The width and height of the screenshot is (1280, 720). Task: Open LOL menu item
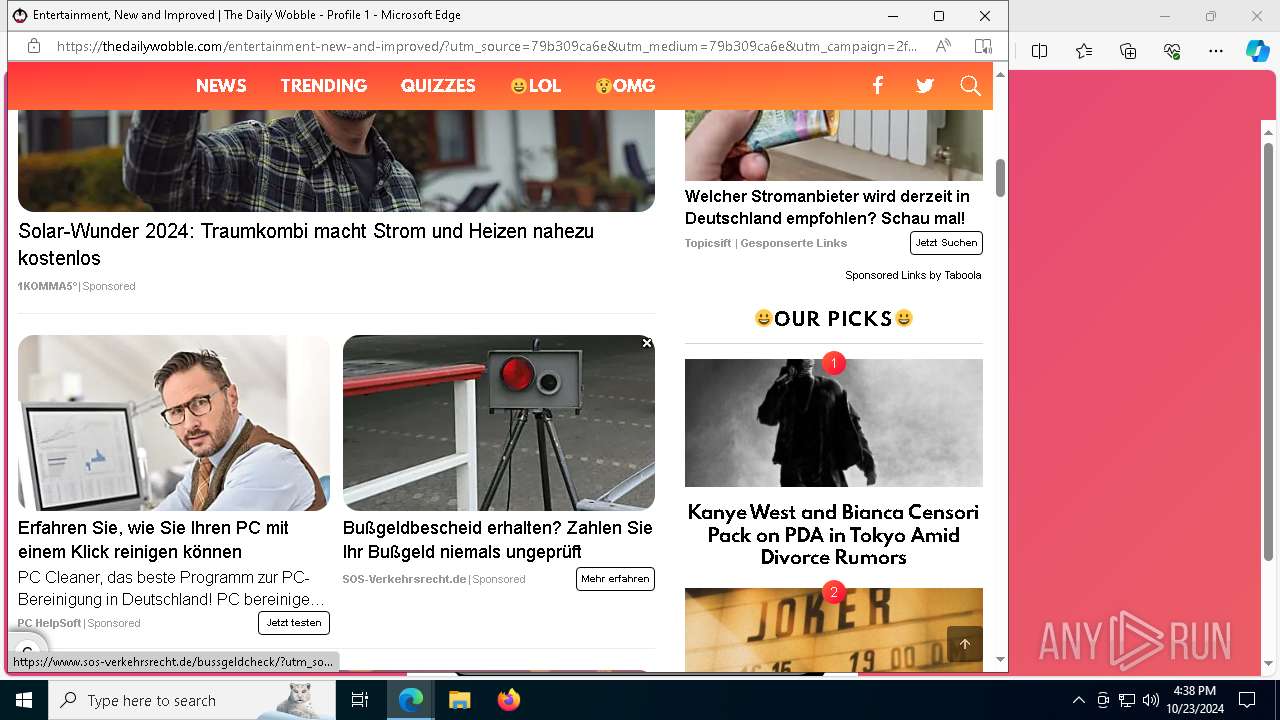(x=535, y=86)
